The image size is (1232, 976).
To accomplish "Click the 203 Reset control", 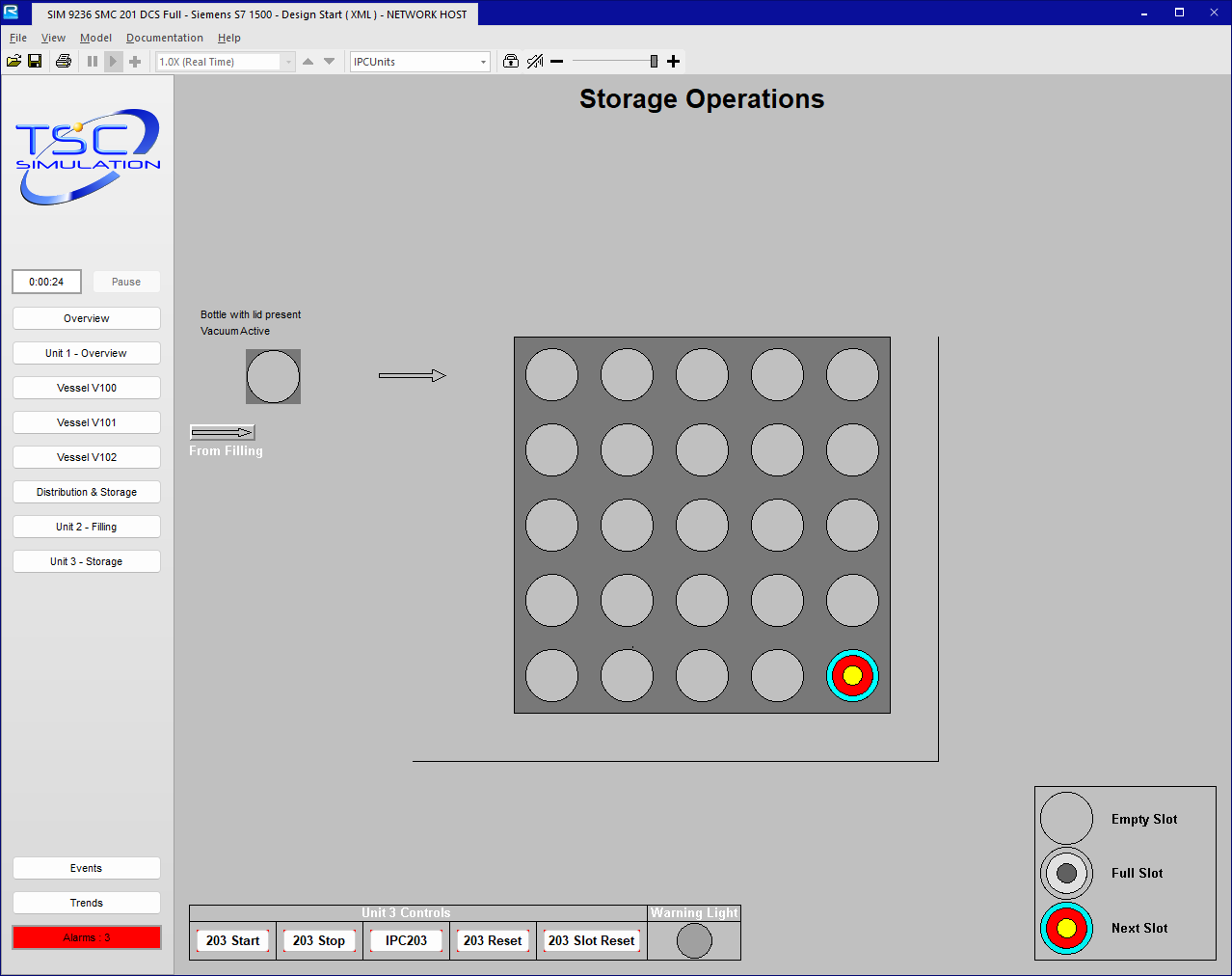I will [493, 940].
